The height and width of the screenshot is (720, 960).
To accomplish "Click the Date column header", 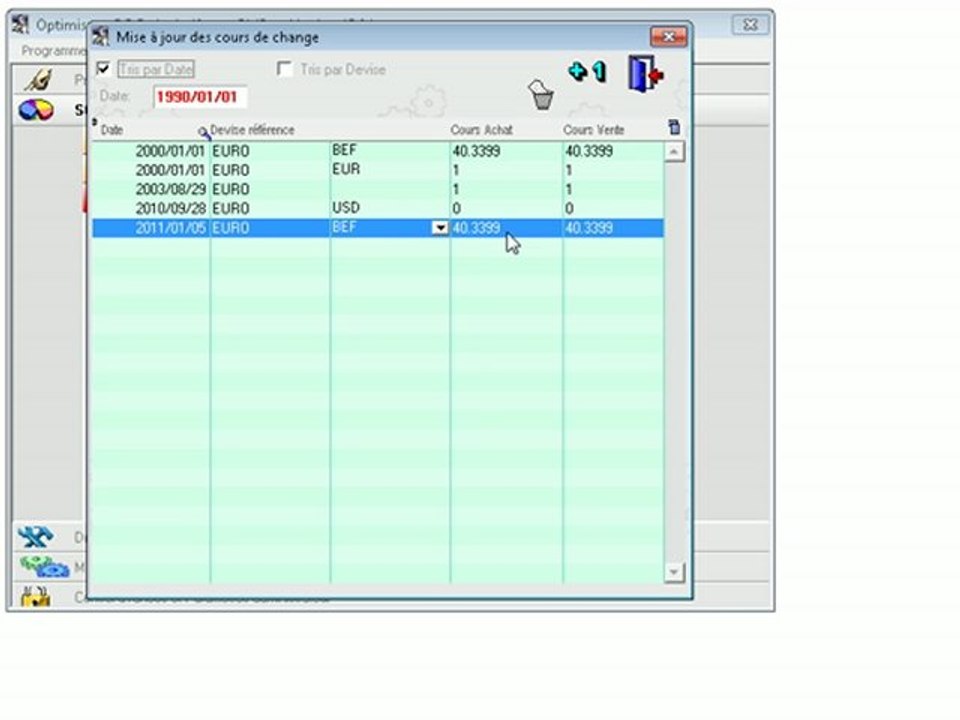I will click(112, 130).
